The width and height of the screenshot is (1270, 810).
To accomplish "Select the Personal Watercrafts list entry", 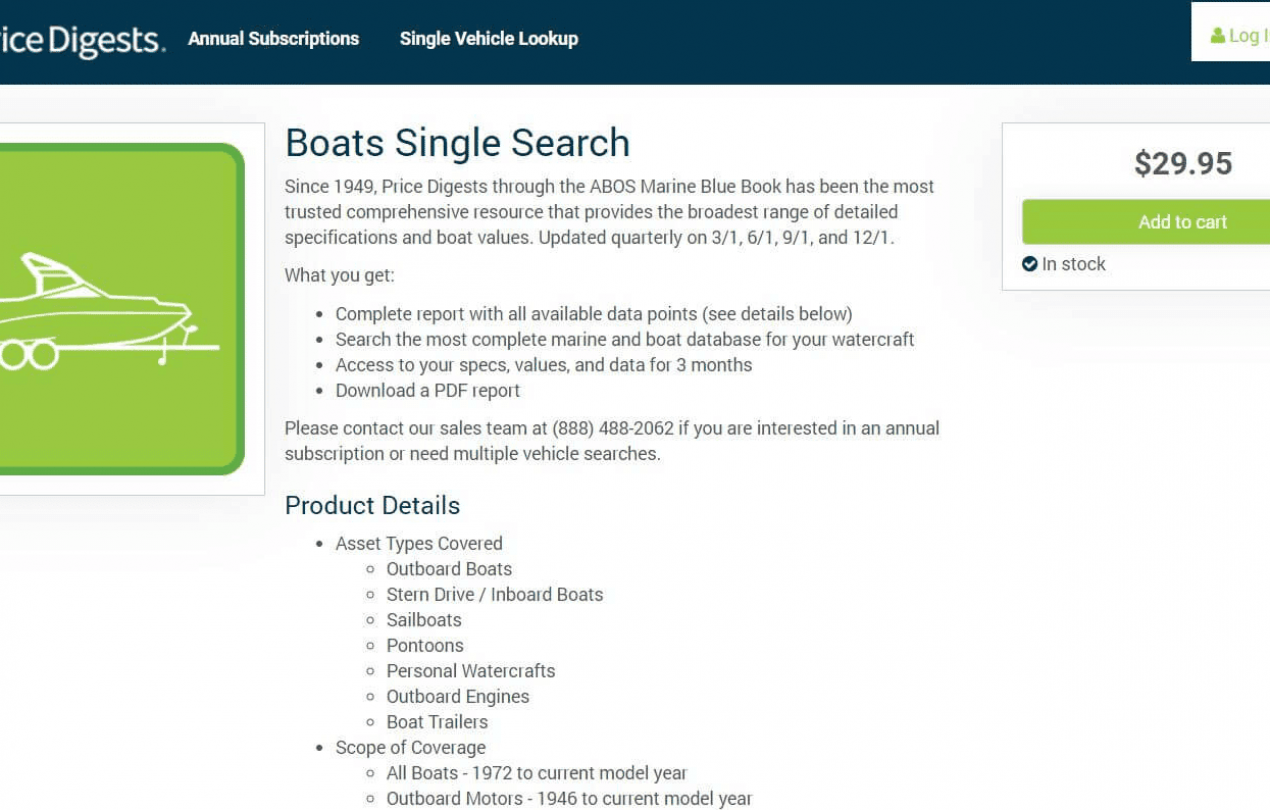I will 471,670.
